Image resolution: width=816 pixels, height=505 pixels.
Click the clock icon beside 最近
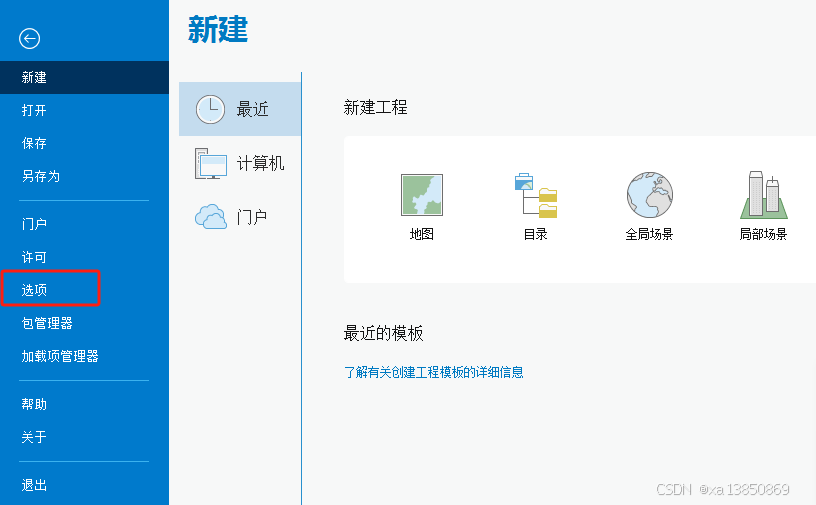click(210, 109)
